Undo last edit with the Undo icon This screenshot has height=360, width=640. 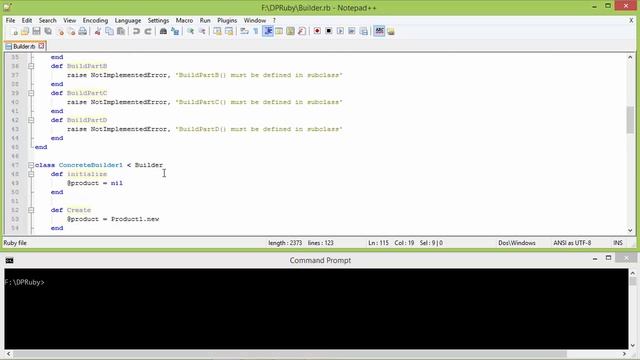(x=136, y=31)
